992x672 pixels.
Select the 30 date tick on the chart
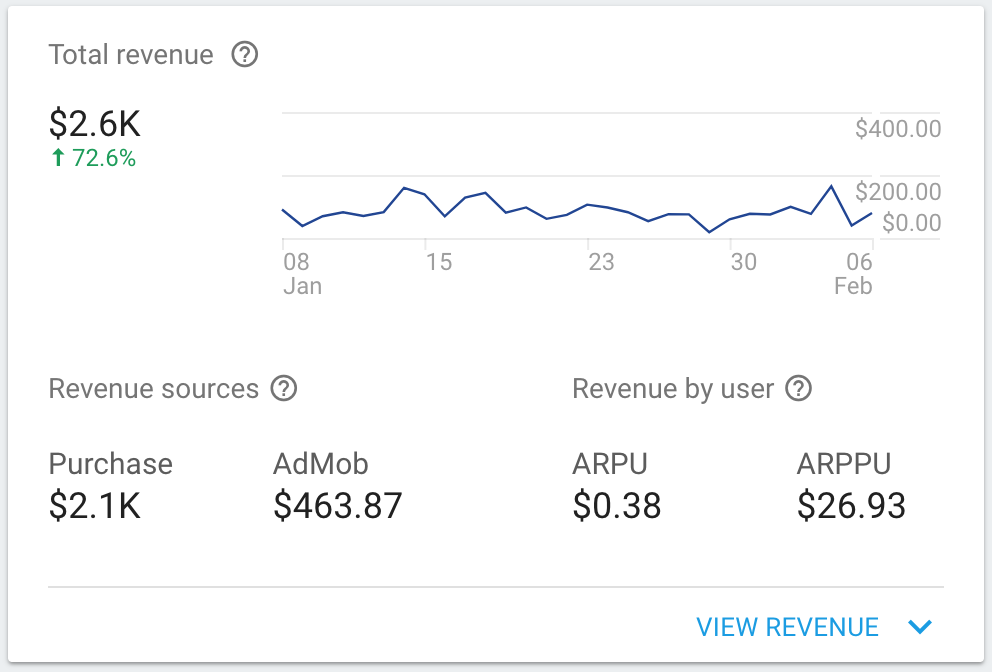click(x=743, y=263)
